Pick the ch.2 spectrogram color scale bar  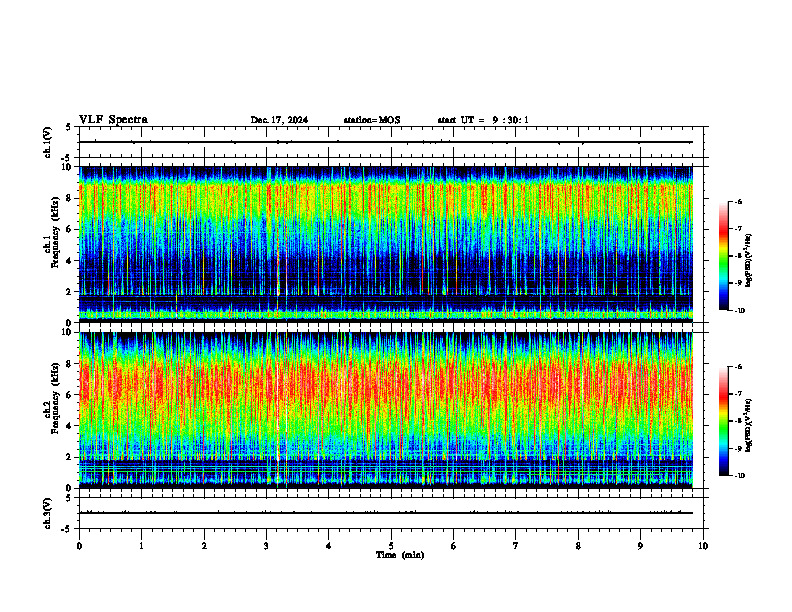[x=723, y=421]
